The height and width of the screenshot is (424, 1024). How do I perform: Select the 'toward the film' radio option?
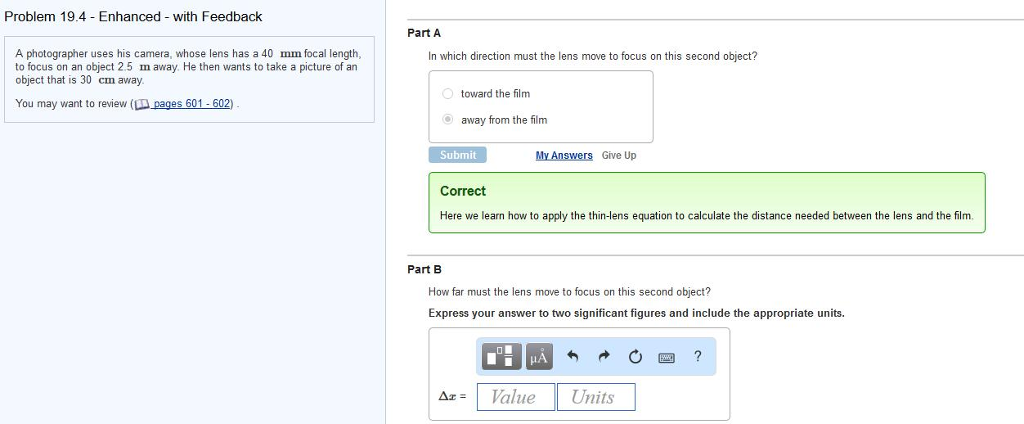point(447,93)
